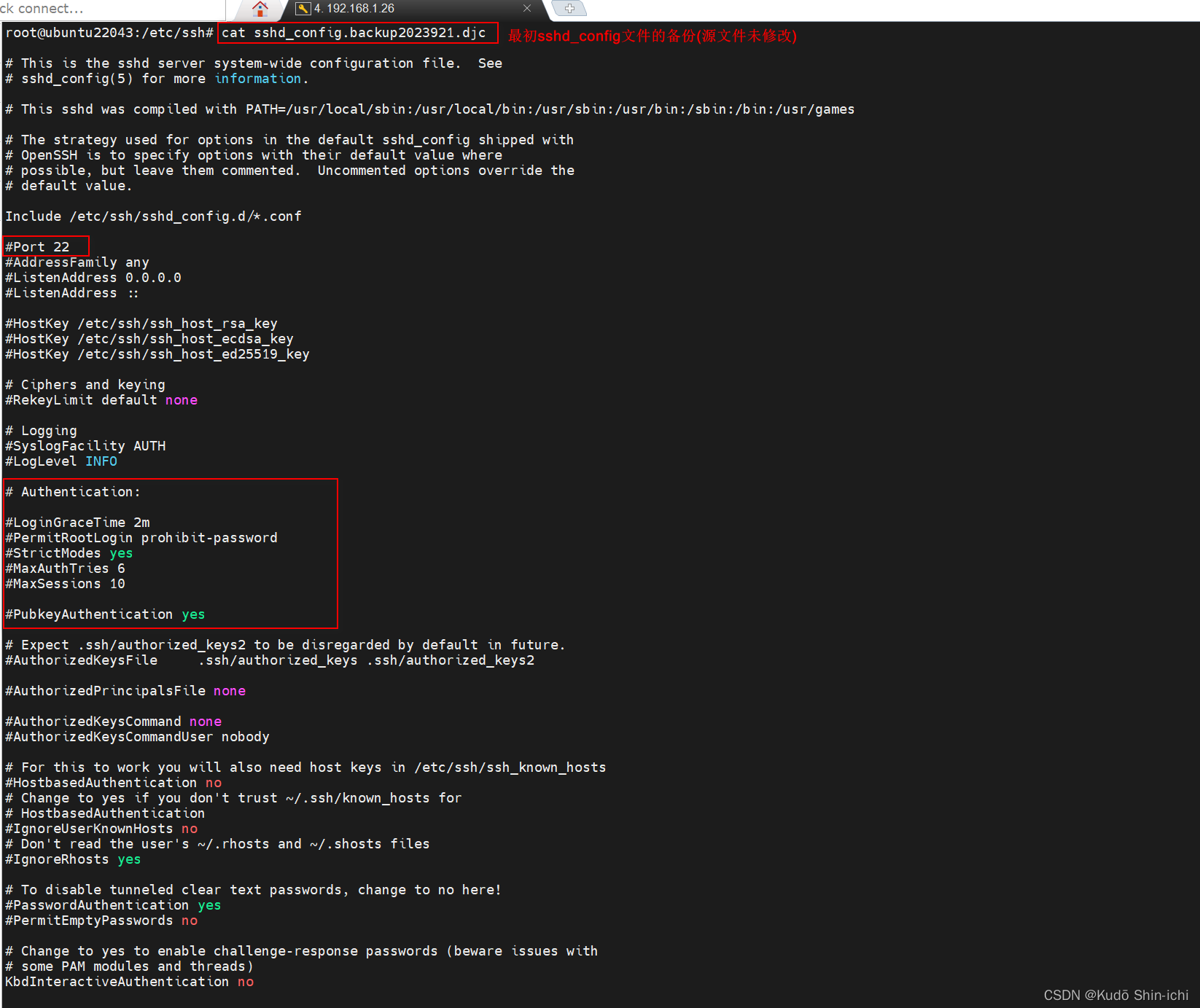This screenshot has width=1200, height=1008.
Task: Click the '#AuthorizedKeysFile' line
Action: coord(270,660)
